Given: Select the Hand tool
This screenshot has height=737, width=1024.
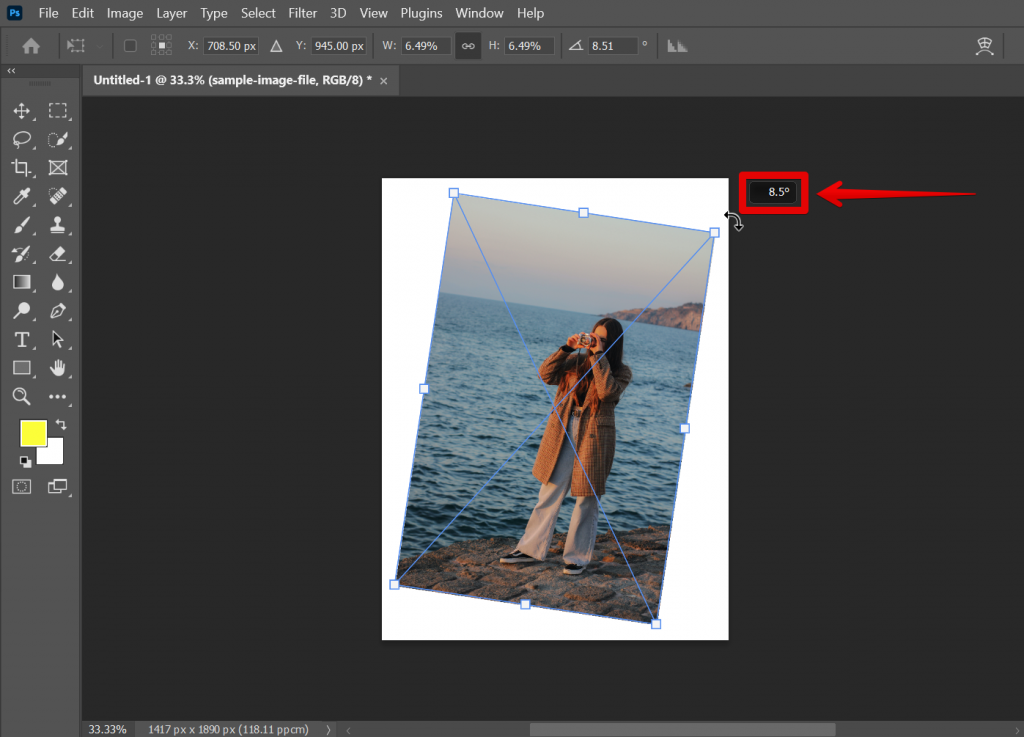Looking at the screenshot, I should pyautogui.click(x=58, y=368).
